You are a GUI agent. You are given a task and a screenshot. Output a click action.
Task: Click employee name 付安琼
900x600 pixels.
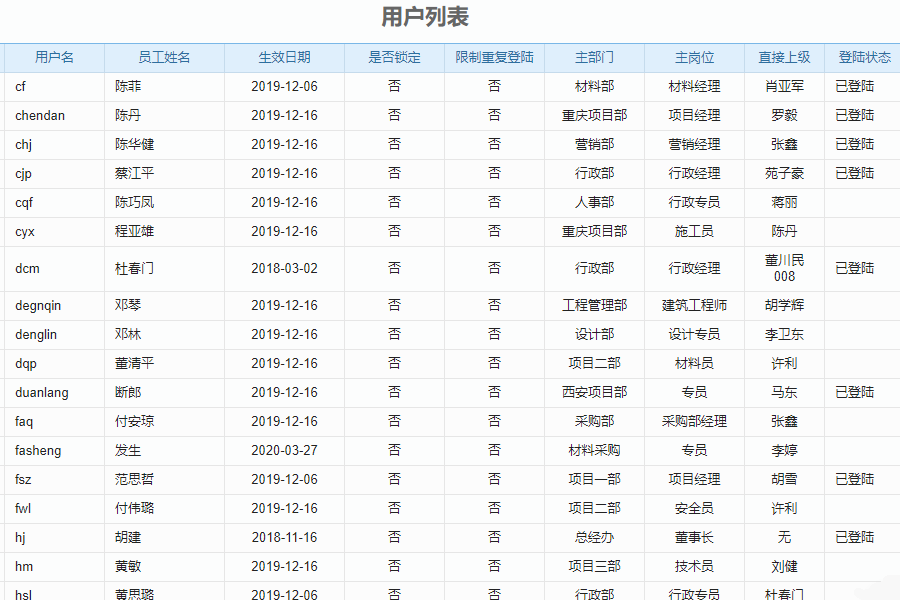tap(134, 421)
